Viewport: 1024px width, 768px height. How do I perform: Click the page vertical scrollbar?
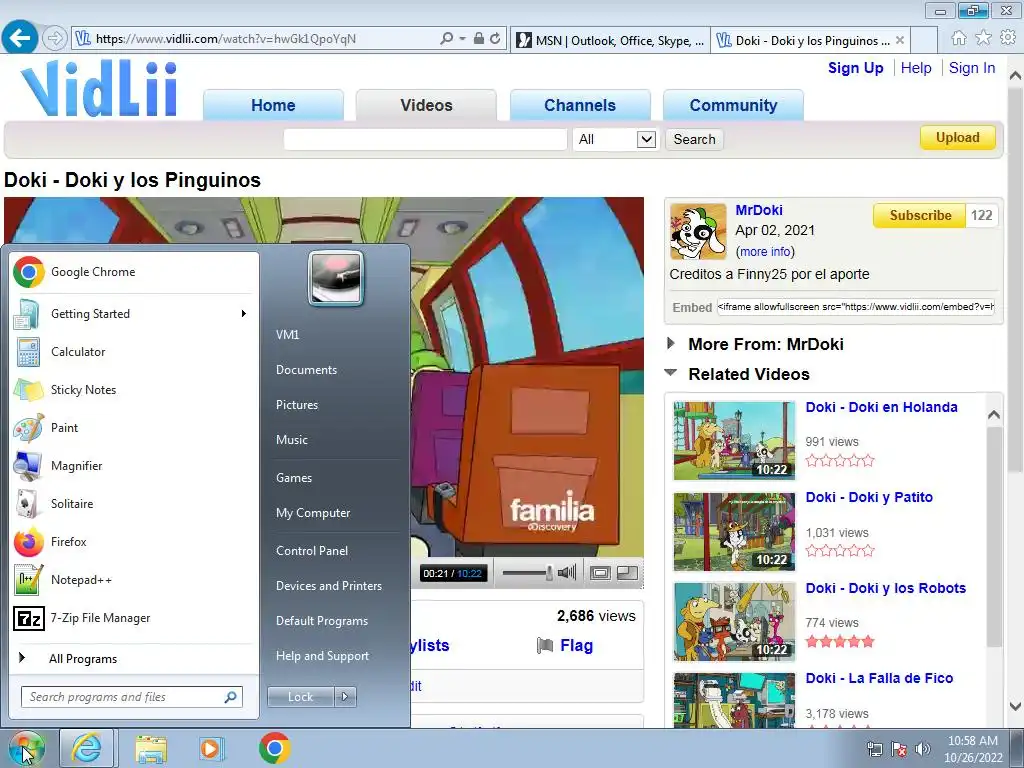tap(1016, 281)
